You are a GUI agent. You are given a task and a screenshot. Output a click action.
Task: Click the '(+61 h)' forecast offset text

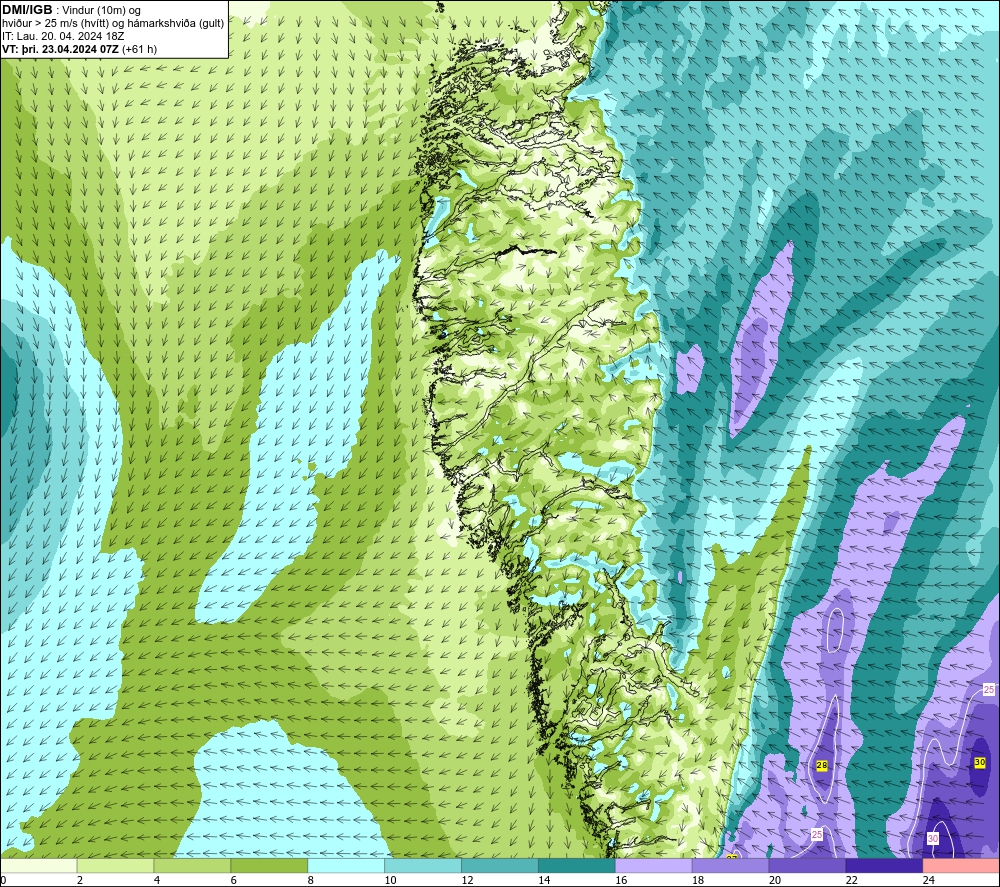click(139, 49)
